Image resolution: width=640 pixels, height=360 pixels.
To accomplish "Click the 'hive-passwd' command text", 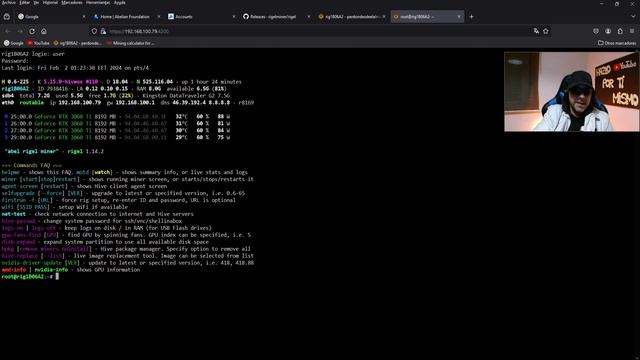I will tap(18, 221).
